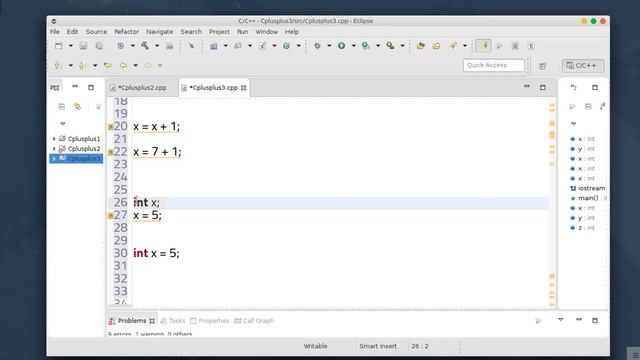Expand the Cplusplus1 project node
The width and height of the screenshot is (640, 360).
coord(54,139)
